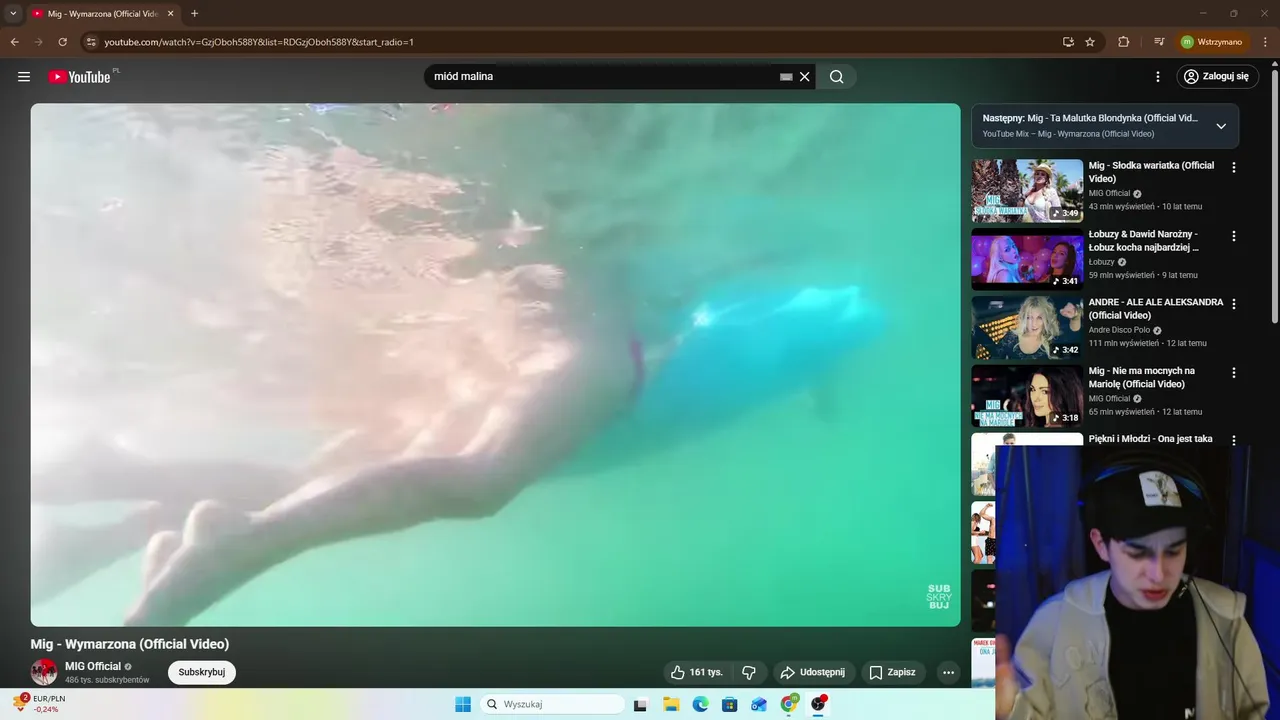The width and height of the screenshot is (1280, 720).
Task: Like the video with 161 tys. button
Action: pyautogui.click(x=696, y=672)
